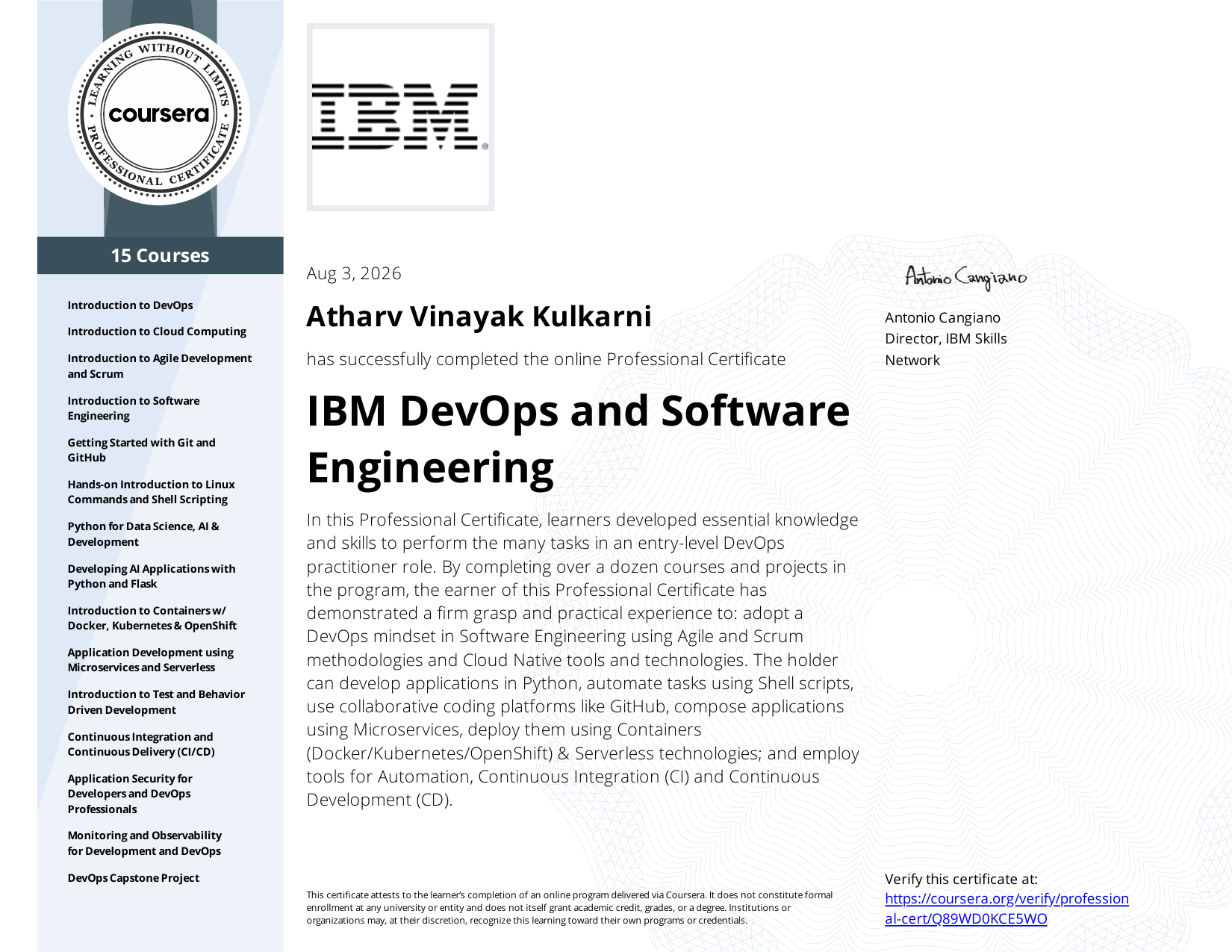Click 'Monitoring and Observability' course entry
This screenshot has height=952, width=1232.
click(x=145, y=843)
